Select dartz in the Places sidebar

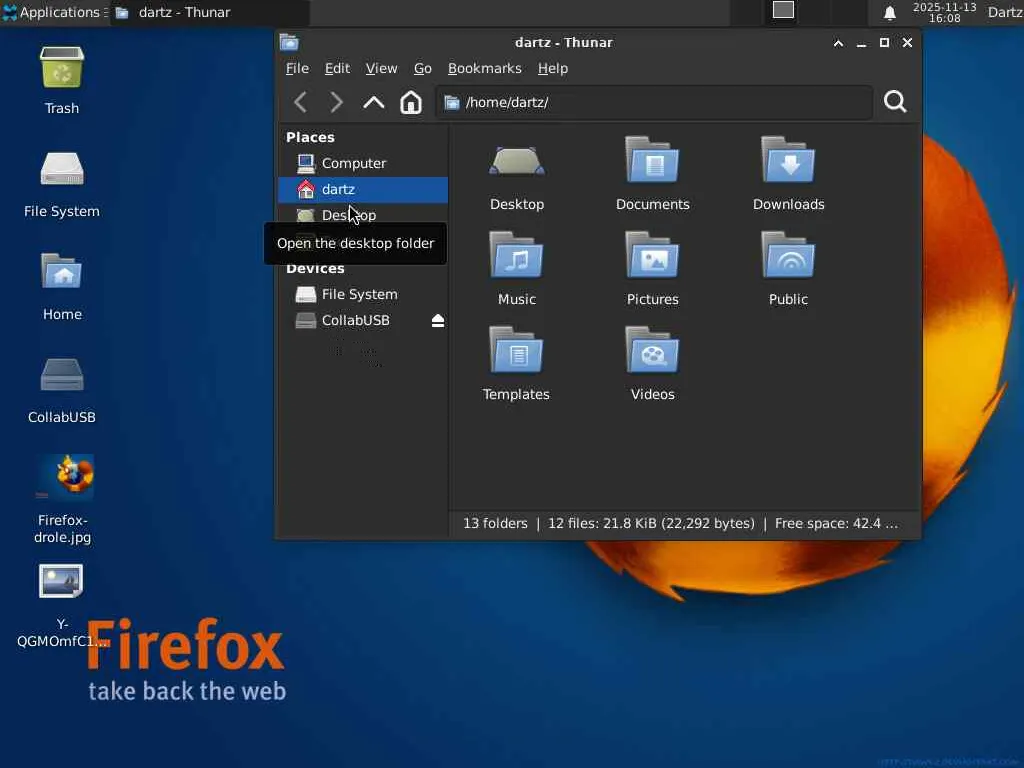[x=363, y=189]
